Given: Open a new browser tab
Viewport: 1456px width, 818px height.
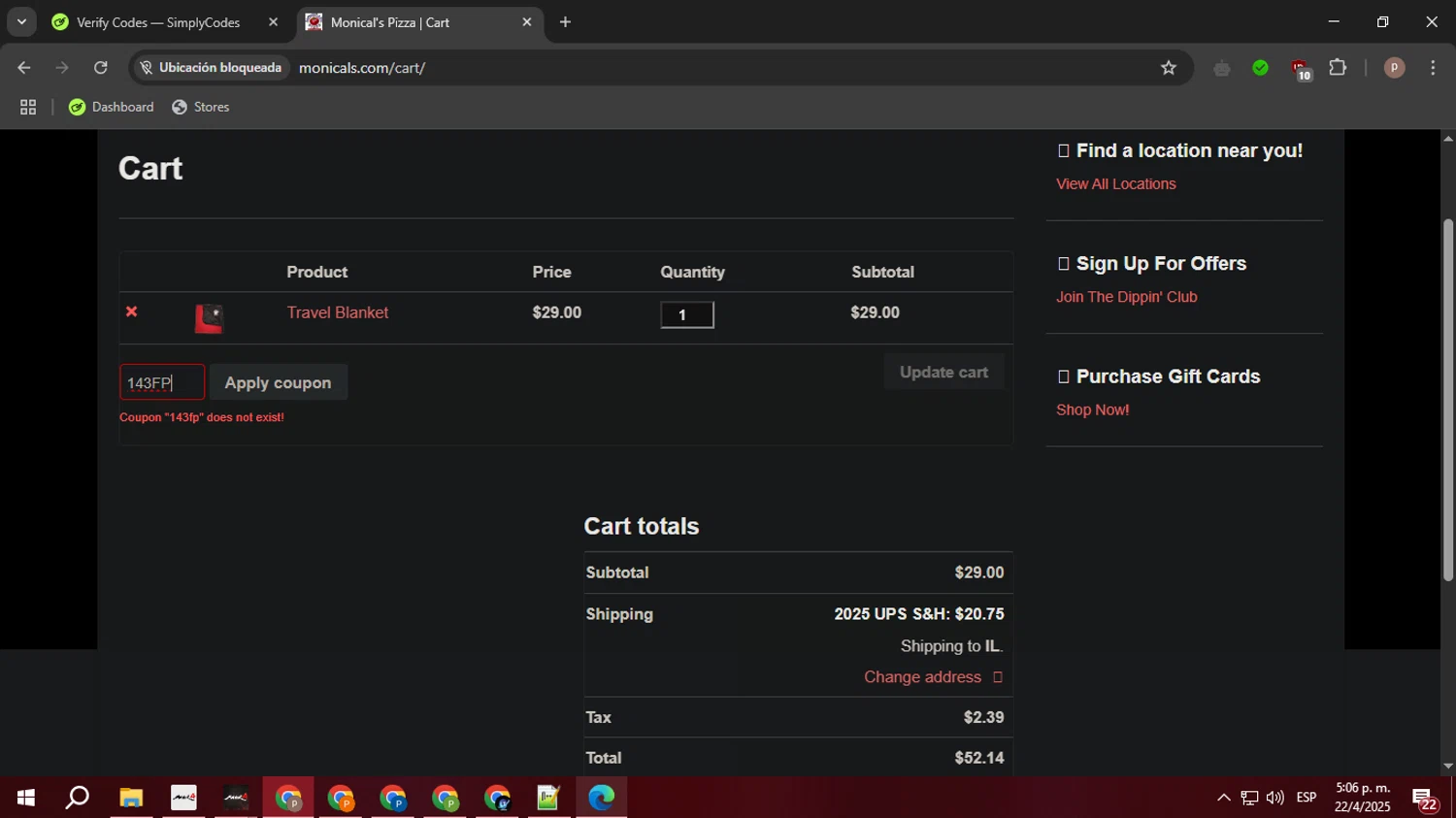Looking at the screenshot, I should [x=565, y=22].
